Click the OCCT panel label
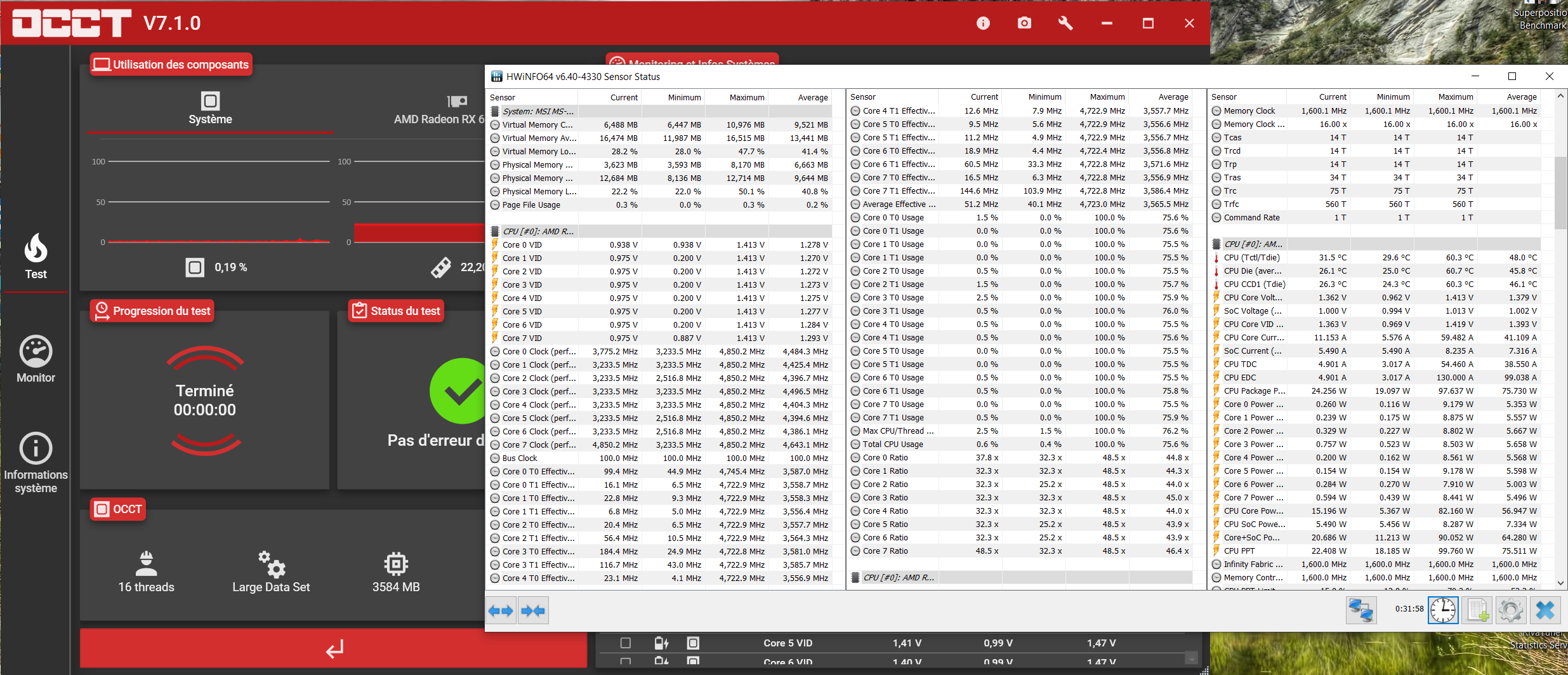This screenshot has height=675, width=1568. [x=118, y=509]
